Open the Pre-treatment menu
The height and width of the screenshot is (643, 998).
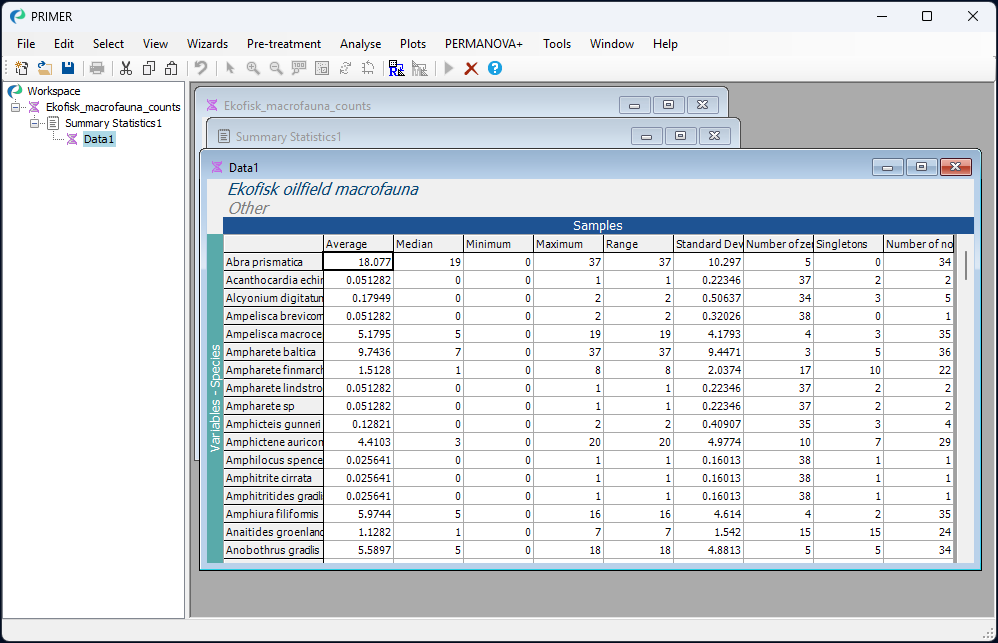pyautogui.click(x=282, y=44)
